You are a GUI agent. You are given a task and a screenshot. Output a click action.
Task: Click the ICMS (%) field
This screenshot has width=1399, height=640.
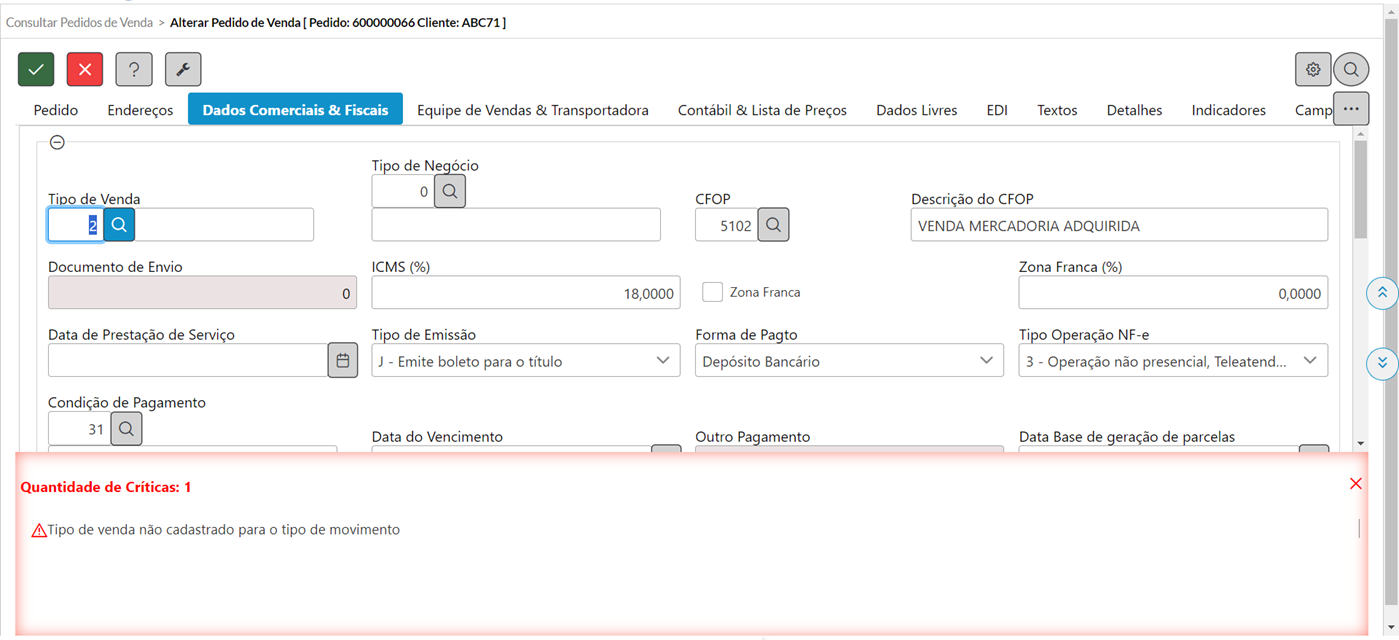point(526,293)
